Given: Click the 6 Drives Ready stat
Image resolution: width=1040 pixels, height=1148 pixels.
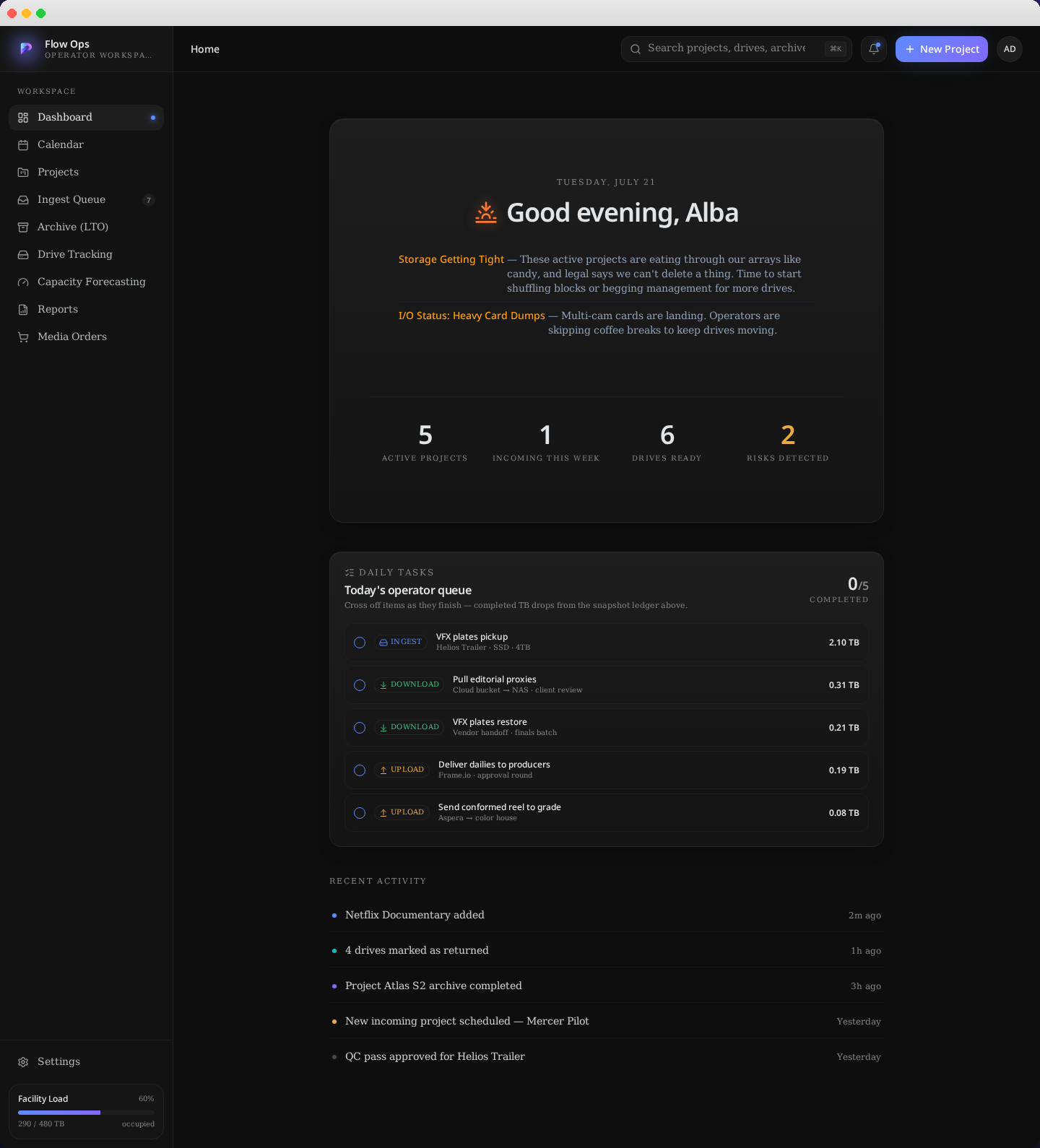Looking at the screenshot, I should point(667,442).
